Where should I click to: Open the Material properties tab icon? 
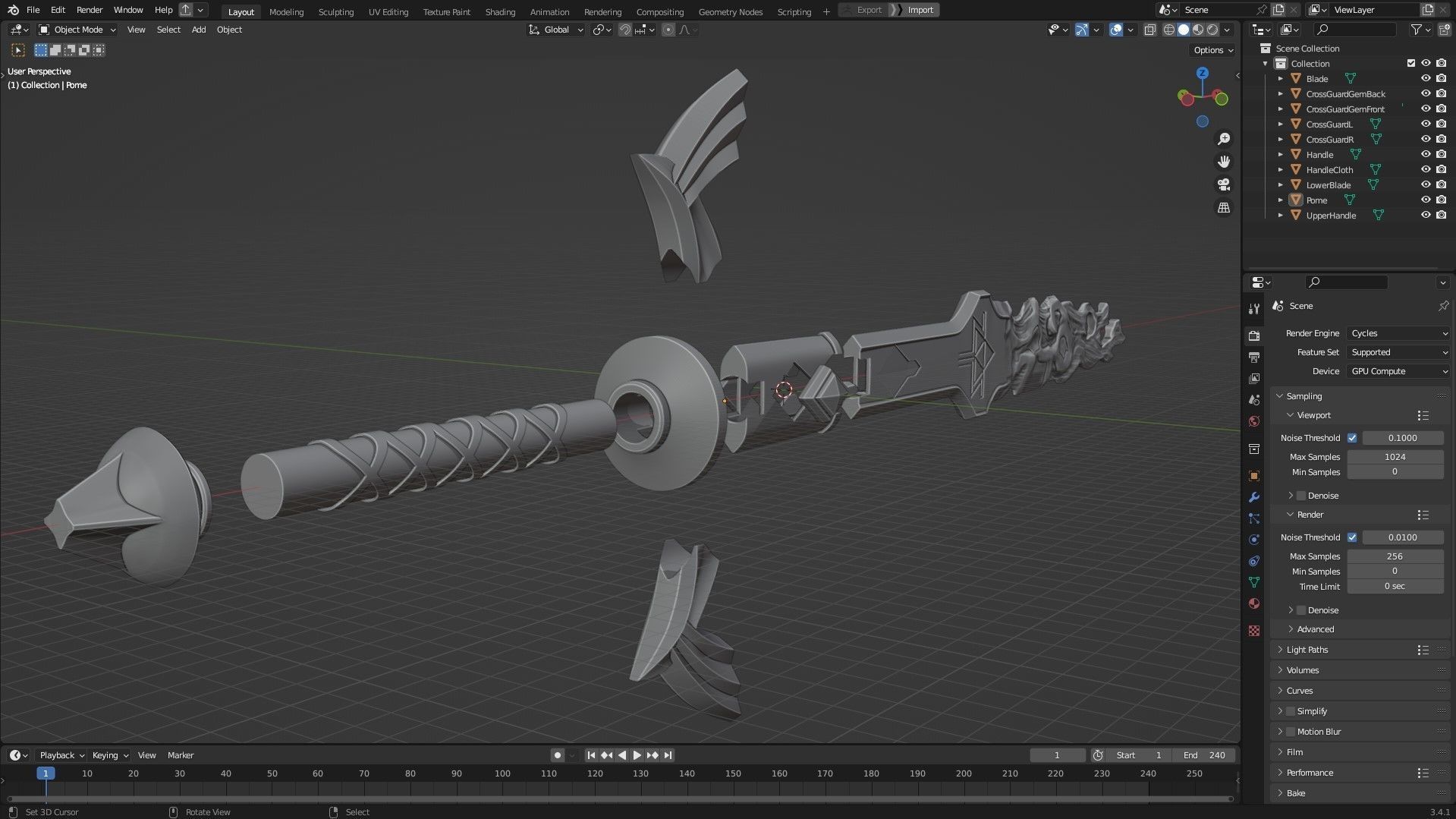pos(1254,603)
